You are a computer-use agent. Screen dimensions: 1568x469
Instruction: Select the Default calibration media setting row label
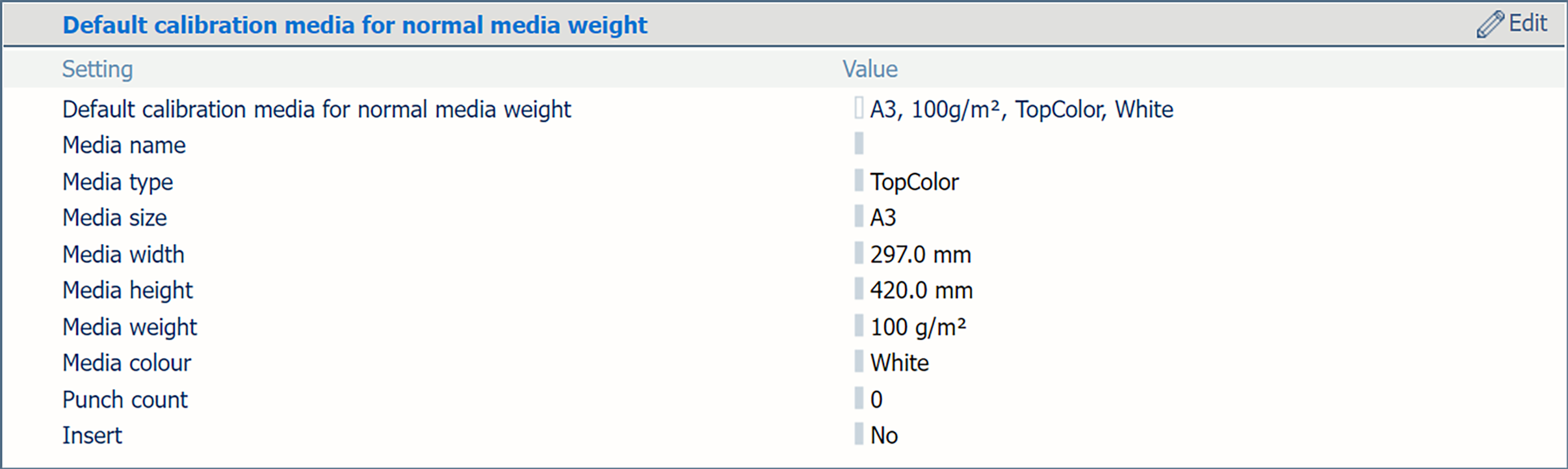point(316,109)
